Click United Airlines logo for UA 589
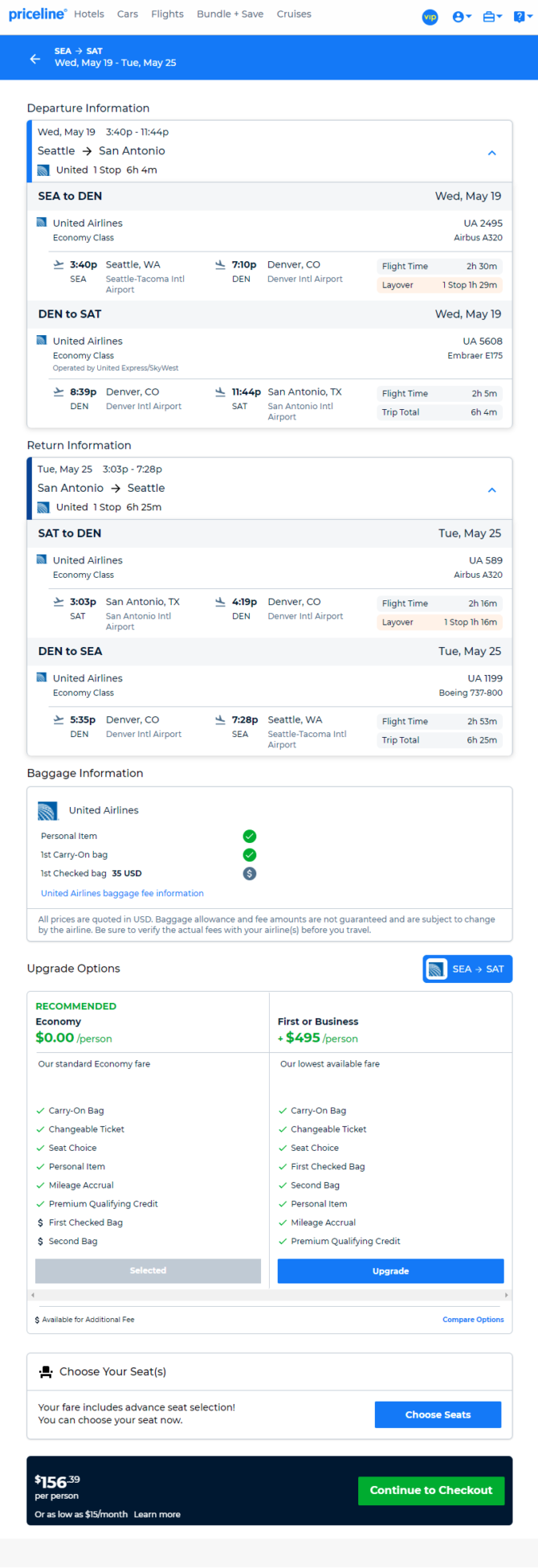This screenshot has height=1568, width=538. 42,560
